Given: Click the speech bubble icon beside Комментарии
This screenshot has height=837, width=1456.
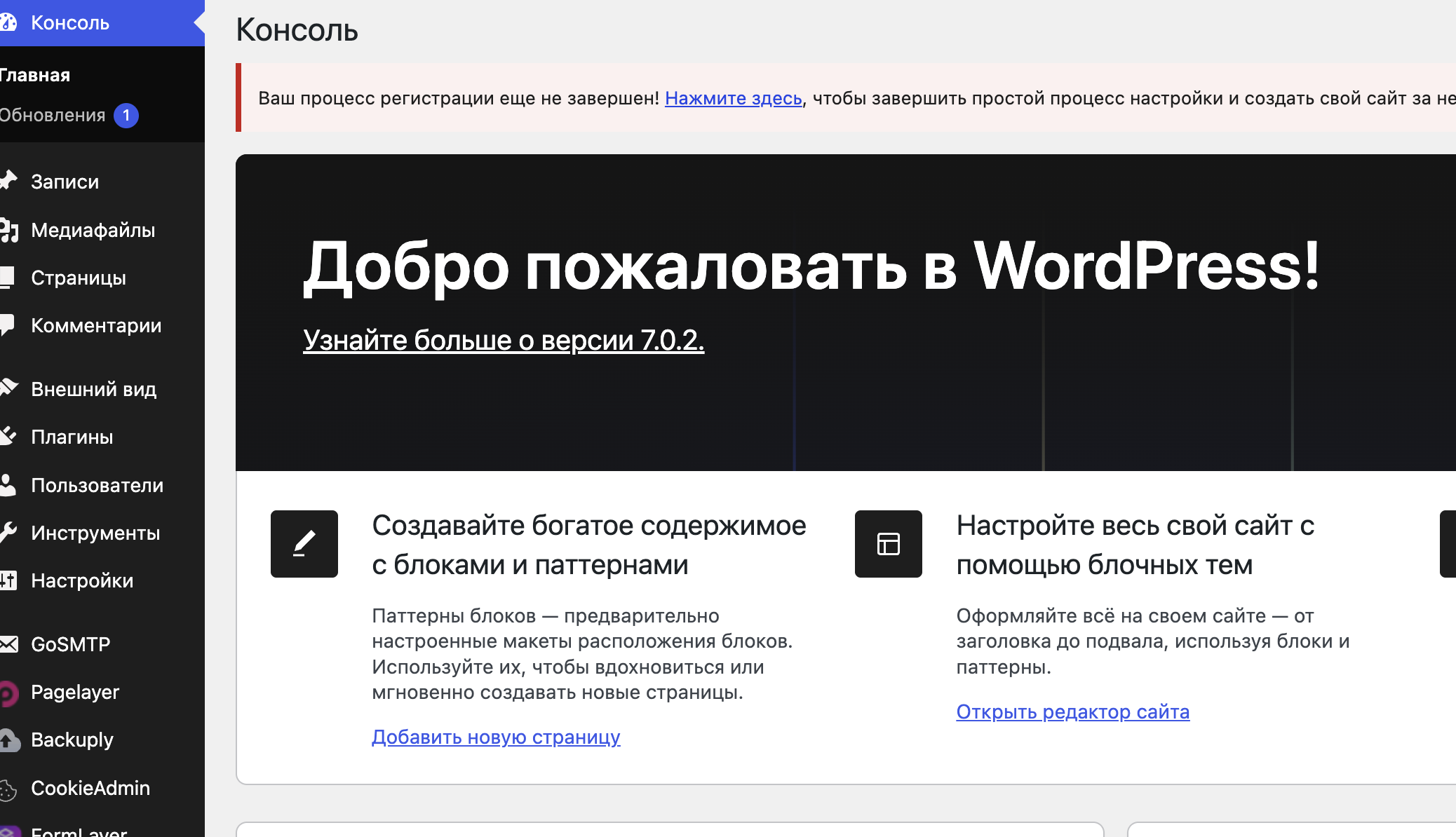Looking at the screenshot, I should (7, 325).
